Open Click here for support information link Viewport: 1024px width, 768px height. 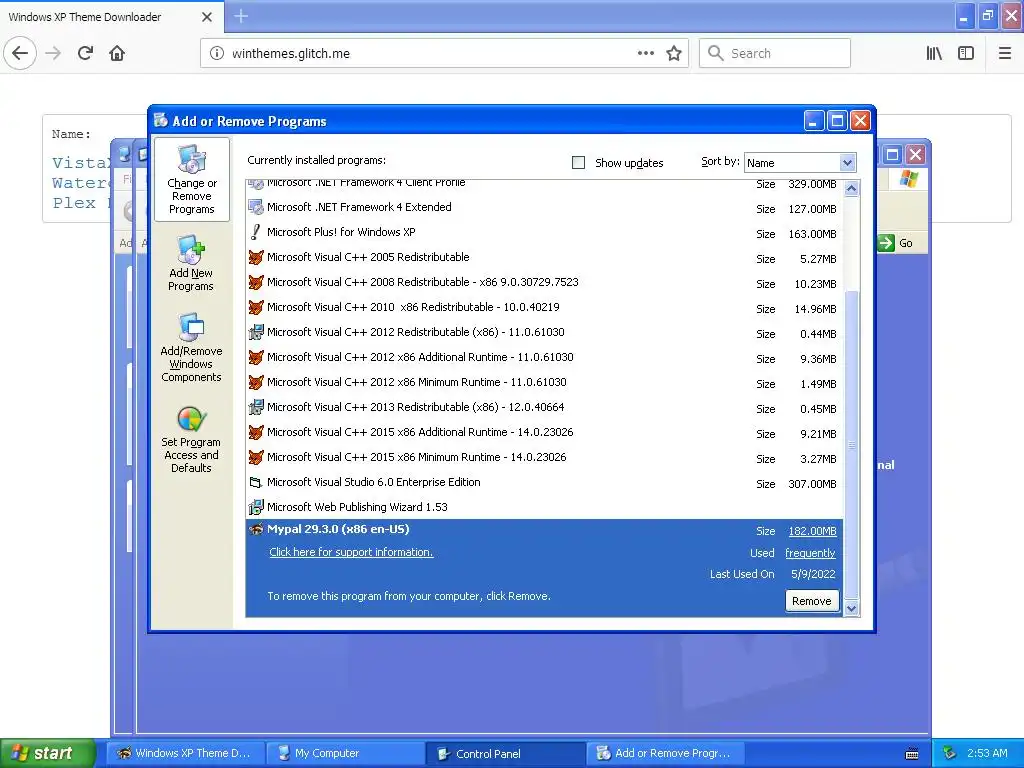351,552
